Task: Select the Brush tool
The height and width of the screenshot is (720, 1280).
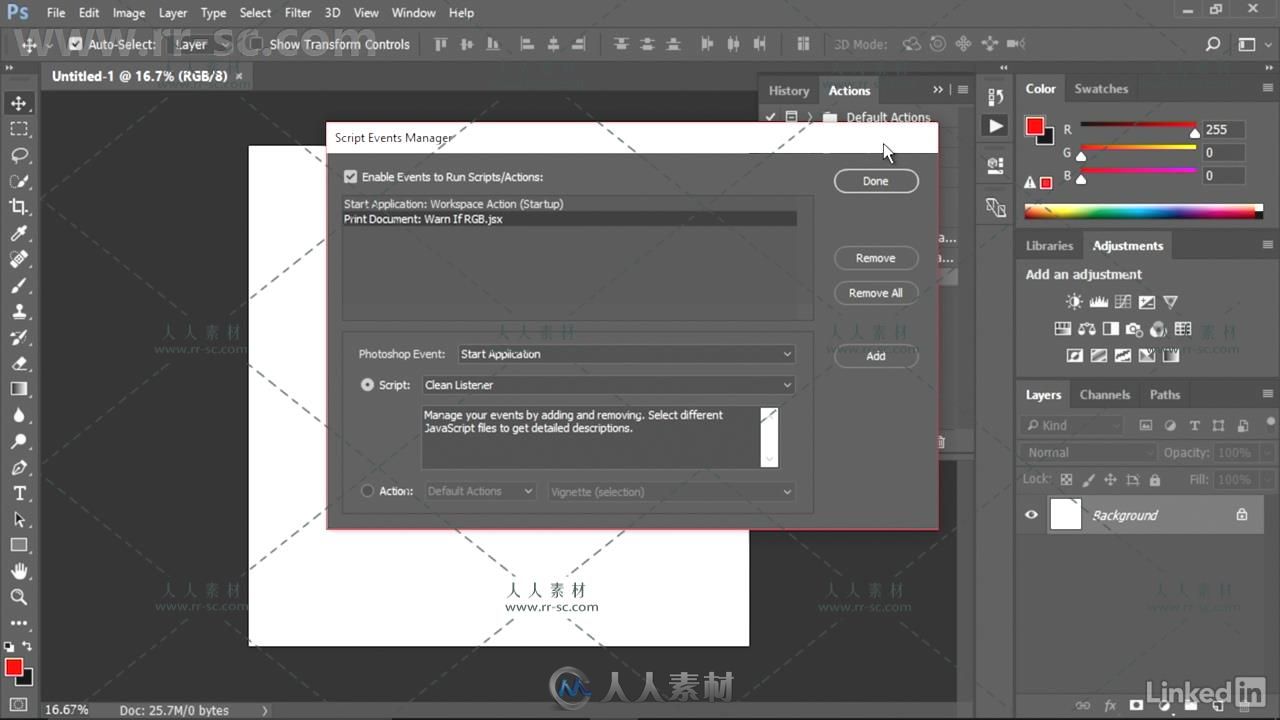Action: click(x=19, y=285)
